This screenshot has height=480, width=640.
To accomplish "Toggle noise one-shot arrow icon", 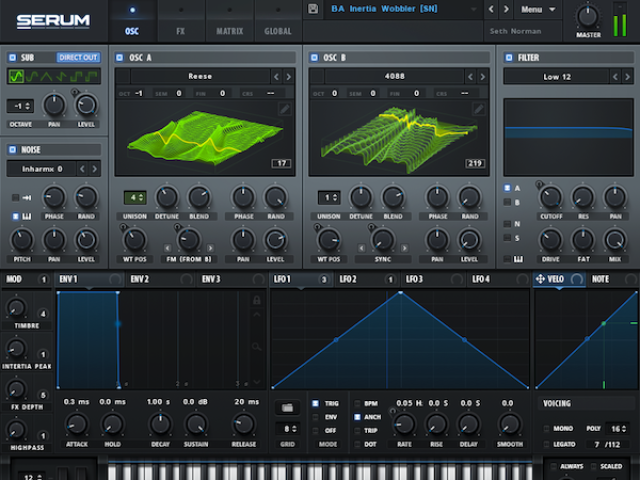I will (x=27, y=198).
